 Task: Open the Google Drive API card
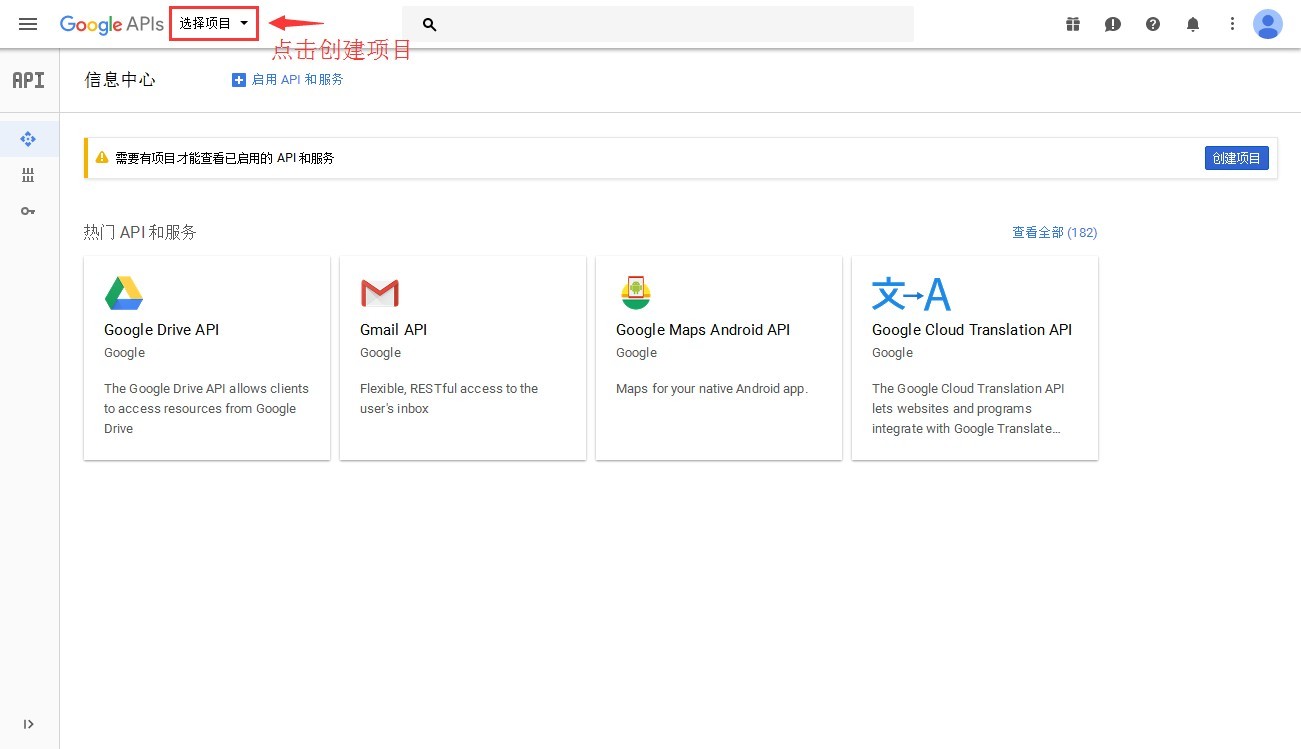(207, 358)
